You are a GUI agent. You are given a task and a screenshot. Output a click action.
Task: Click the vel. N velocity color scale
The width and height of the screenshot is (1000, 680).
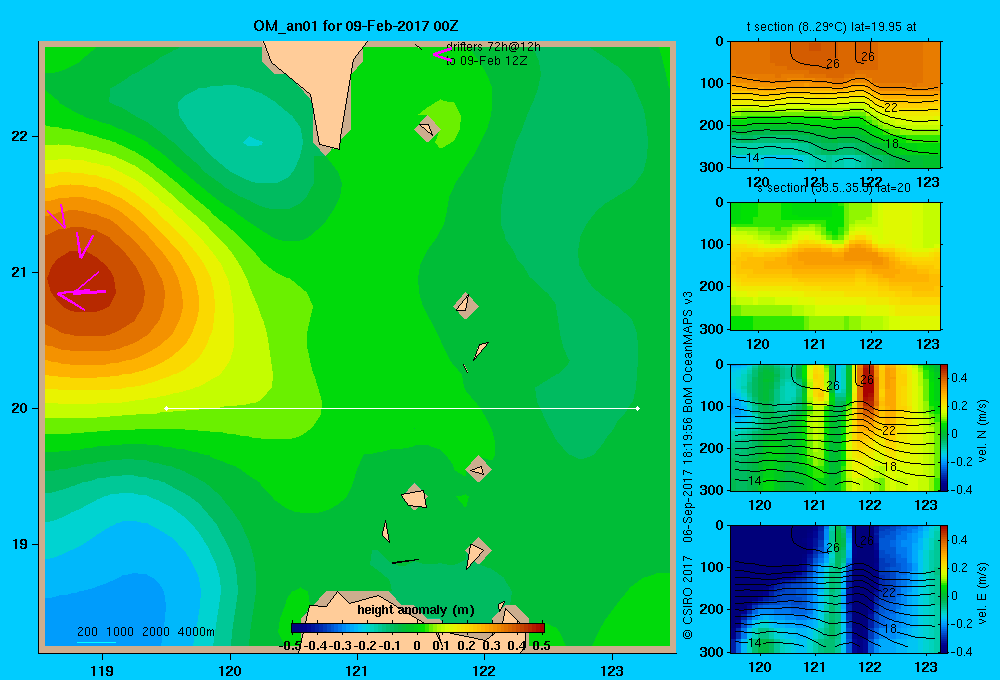click(x=945, y=427)
